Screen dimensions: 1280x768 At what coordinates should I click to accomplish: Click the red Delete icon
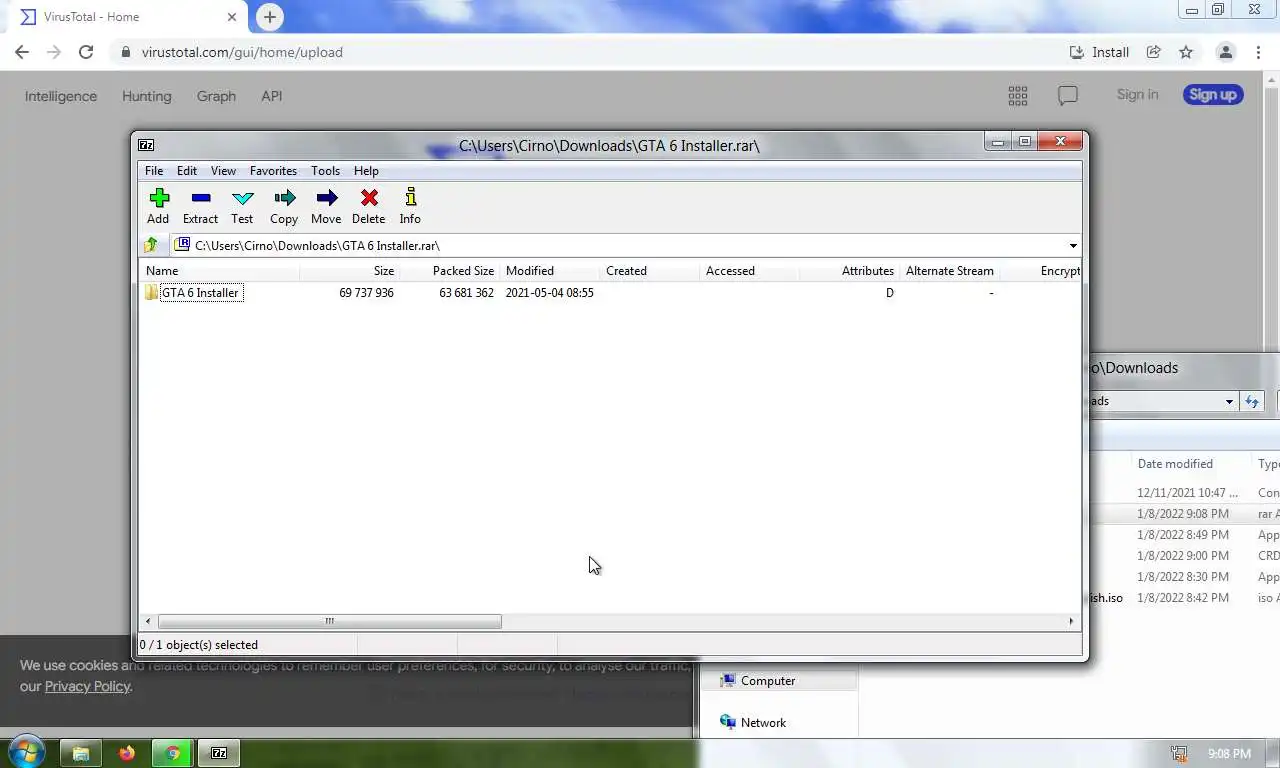369,198
